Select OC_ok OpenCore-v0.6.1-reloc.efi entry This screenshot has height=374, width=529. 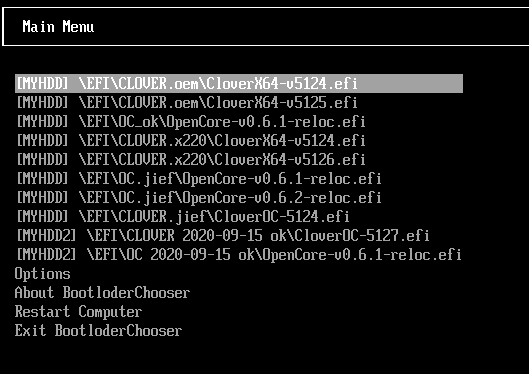(x=191, y=121)
